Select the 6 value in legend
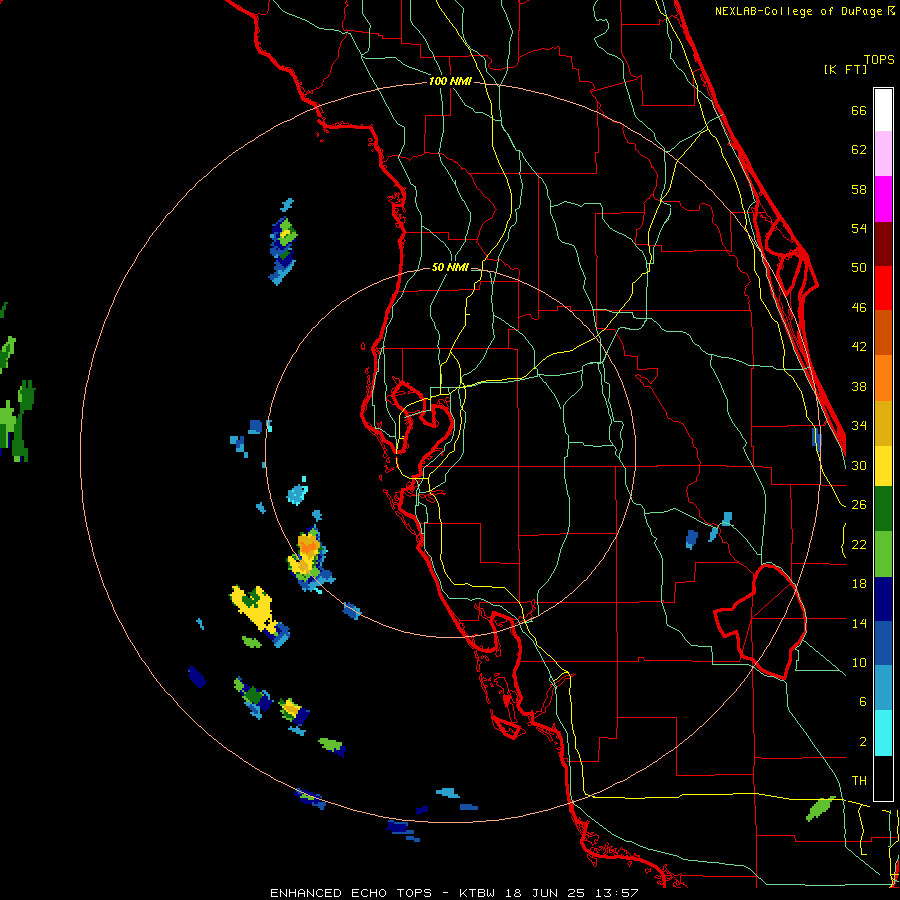 tap(862, 702)
